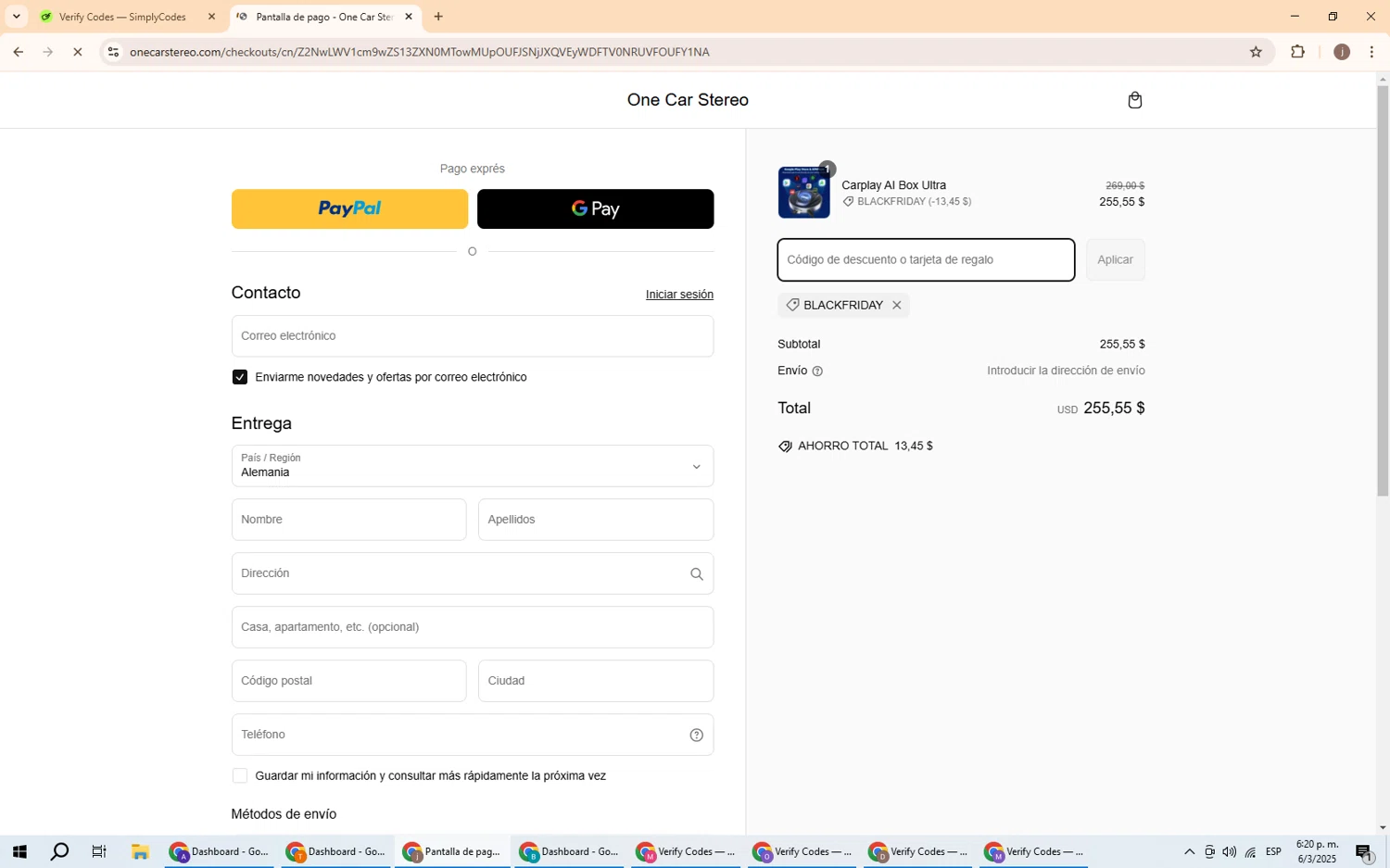Open the Chrome three-dot menu

tap(1371, 52)
